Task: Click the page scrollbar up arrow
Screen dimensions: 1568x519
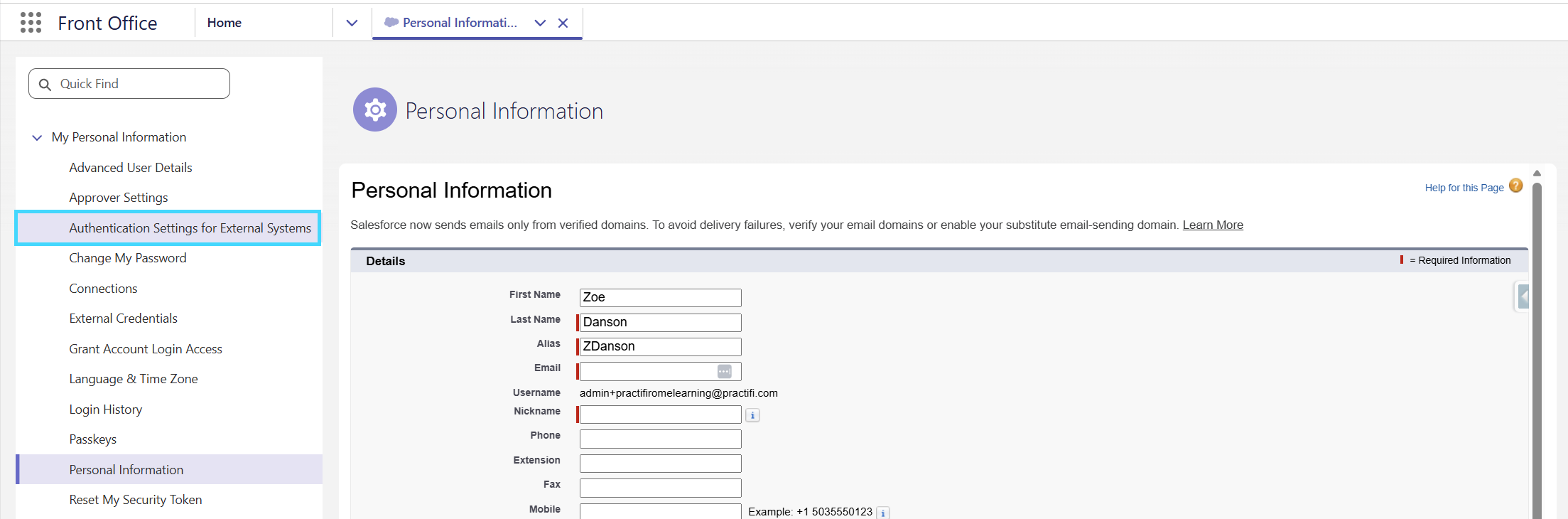Action: coord(1537,173)
